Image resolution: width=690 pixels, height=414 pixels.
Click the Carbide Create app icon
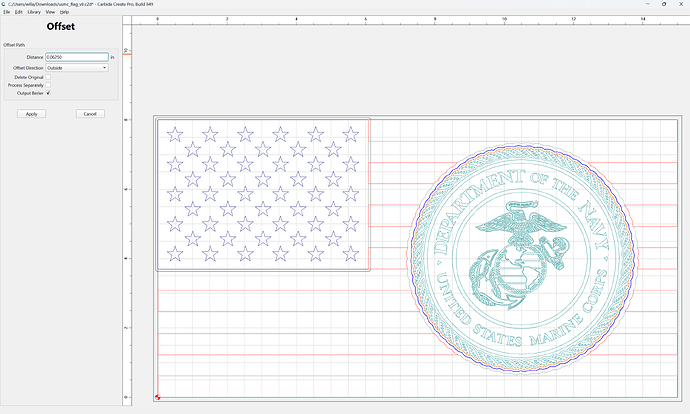tap(4, 4)
